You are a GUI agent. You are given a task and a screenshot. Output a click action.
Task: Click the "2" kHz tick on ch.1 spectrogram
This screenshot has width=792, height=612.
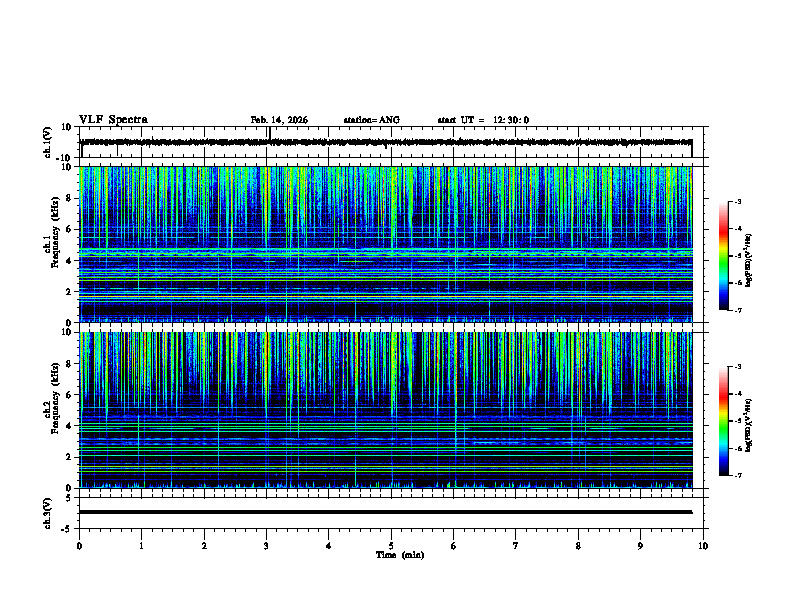tap(70, 292)
